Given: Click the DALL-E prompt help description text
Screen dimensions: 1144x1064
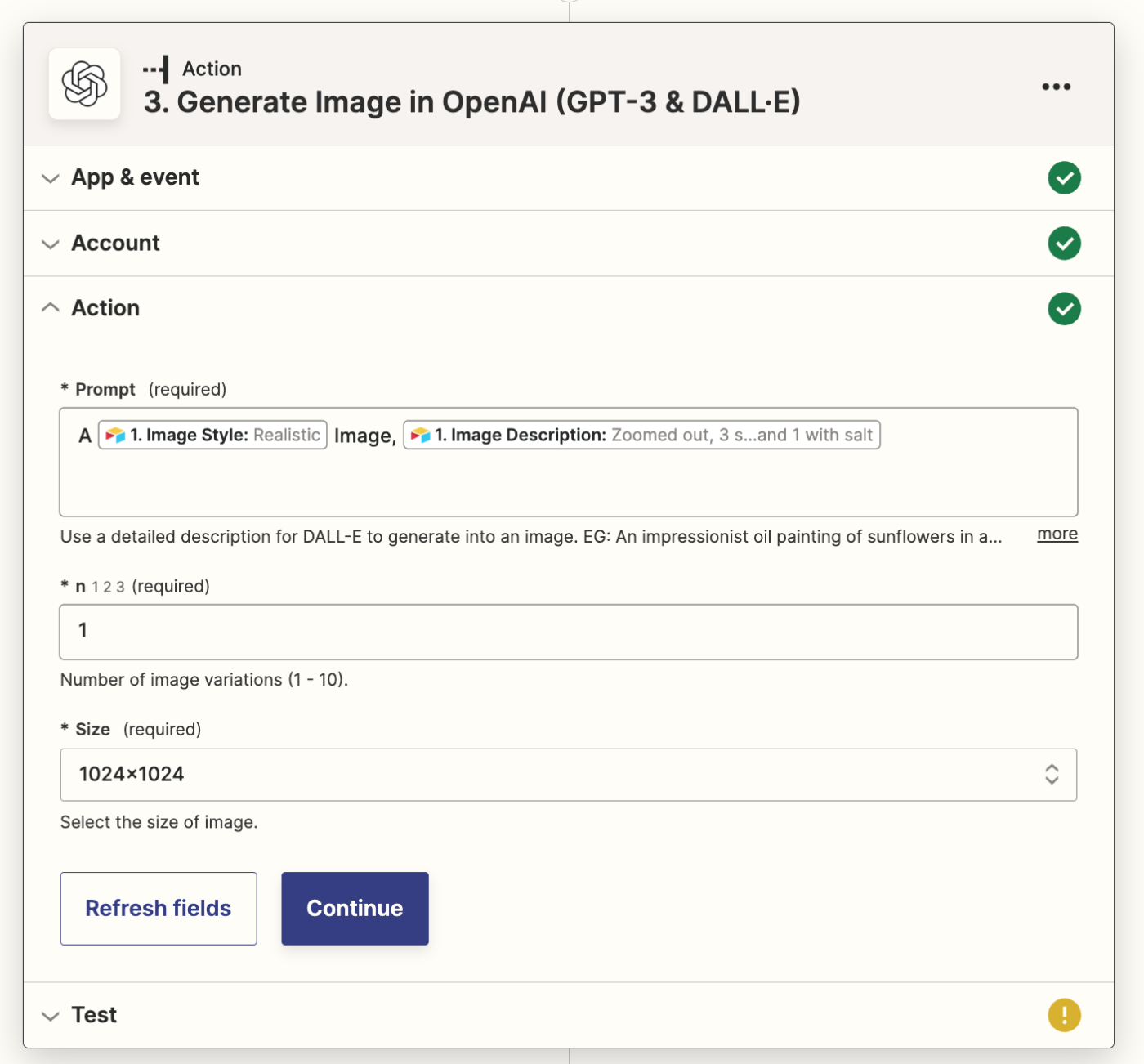Looking at the screenshot, I should click(x=531, y=537).
